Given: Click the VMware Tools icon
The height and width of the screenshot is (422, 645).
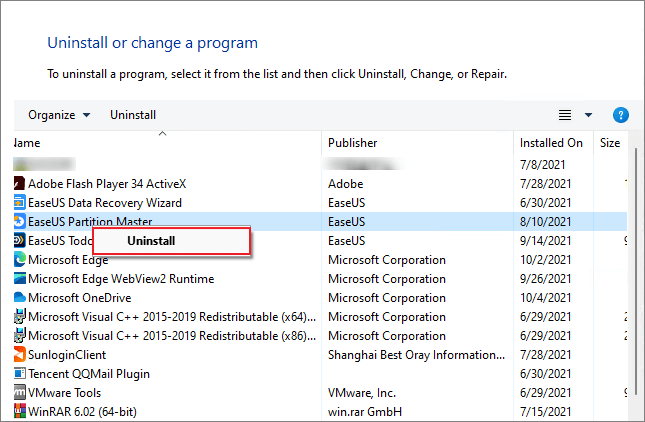Looking at the screenshot, I should click(19, 393).
